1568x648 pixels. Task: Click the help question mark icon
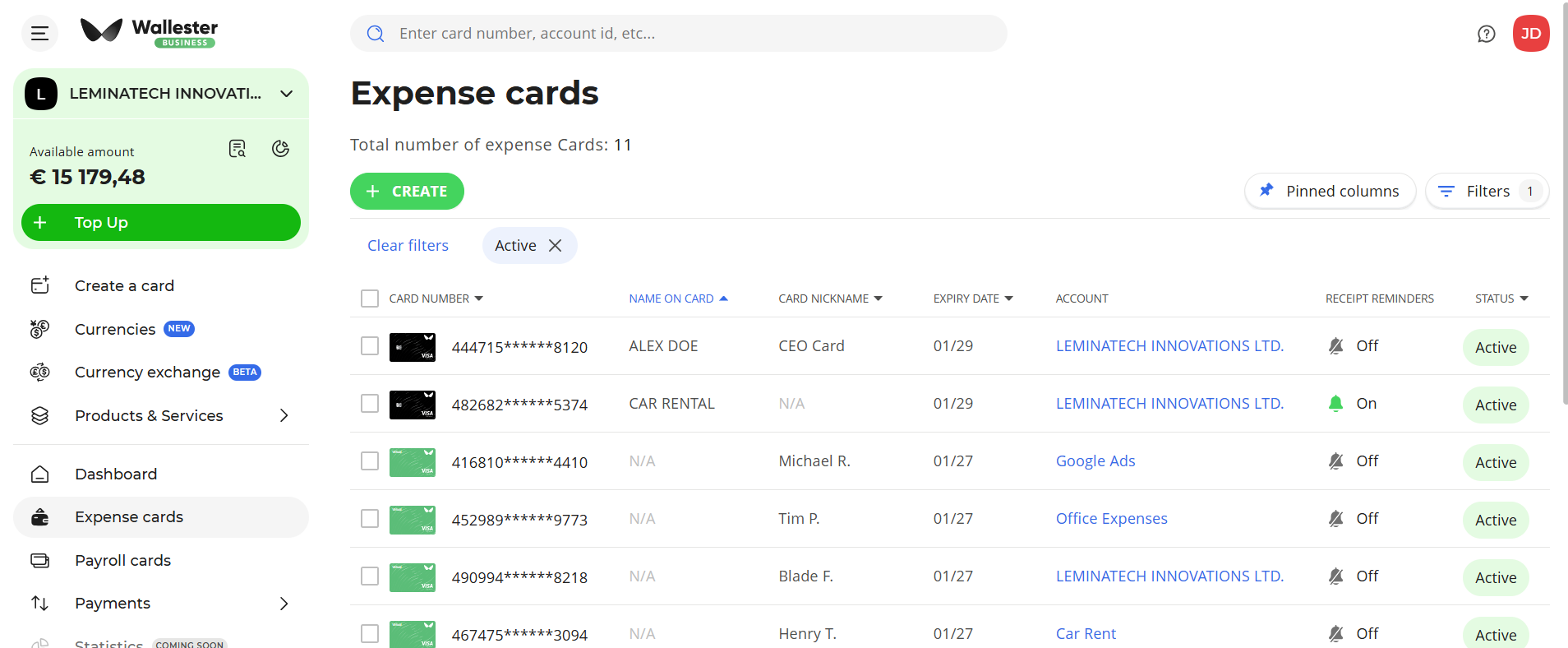(x=1486, y=34)
